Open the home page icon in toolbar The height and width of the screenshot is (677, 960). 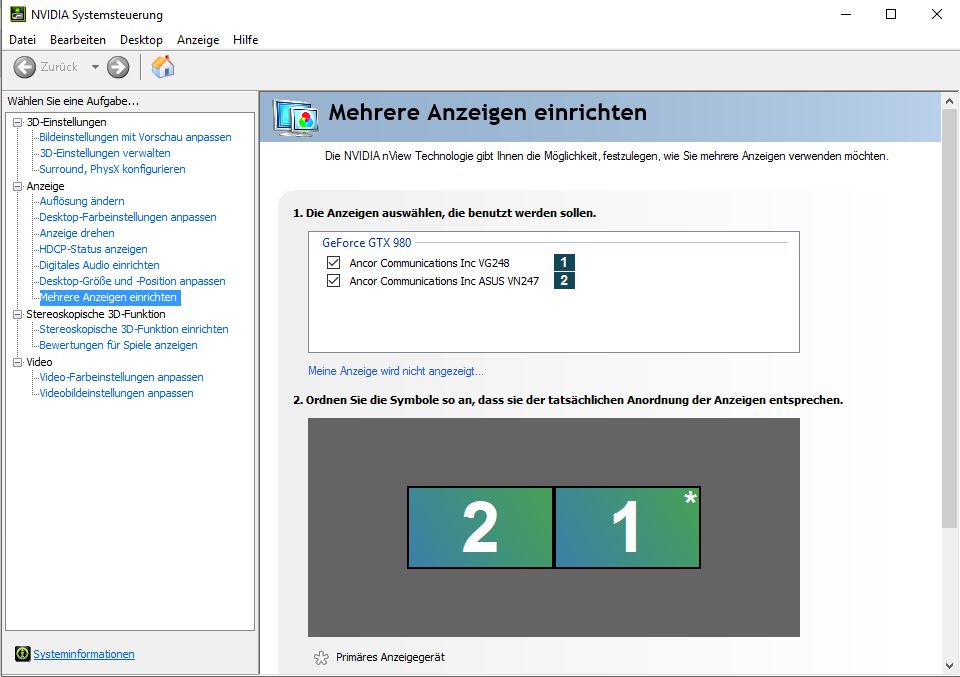point(163,67)
